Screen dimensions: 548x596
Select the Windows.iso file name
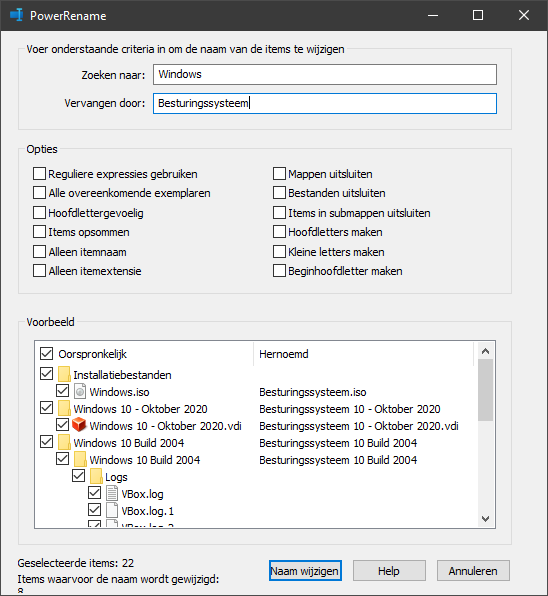tap(119, 392)
